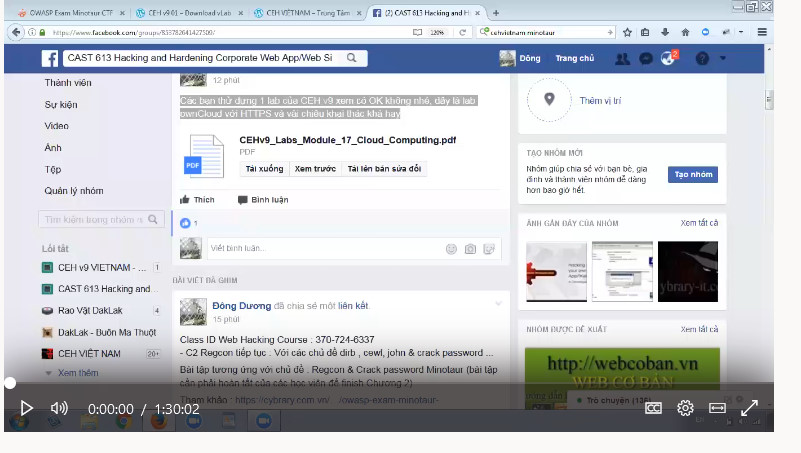The height and width of the screenshot is (453, 801).
Task: Toggle closed captions CC
Action: pos(653,408)
